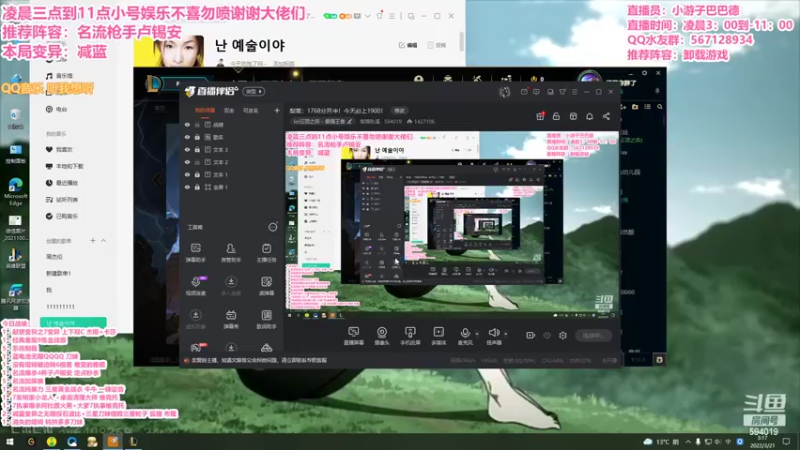Add a 摄像头 camera source
The height and width of the screenshot is (450, 800).
(382, 336)
